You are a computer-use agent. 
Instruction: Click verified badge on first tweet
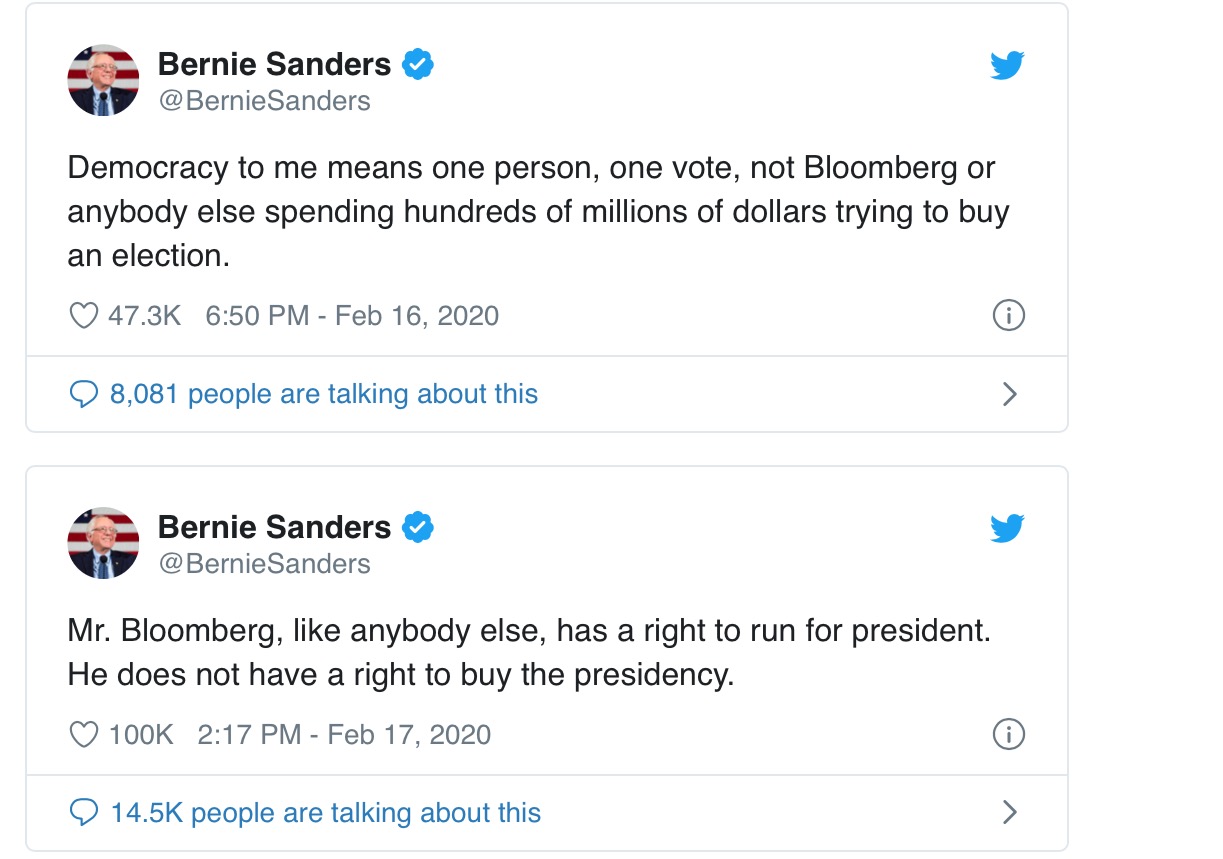tap(418, 65)
